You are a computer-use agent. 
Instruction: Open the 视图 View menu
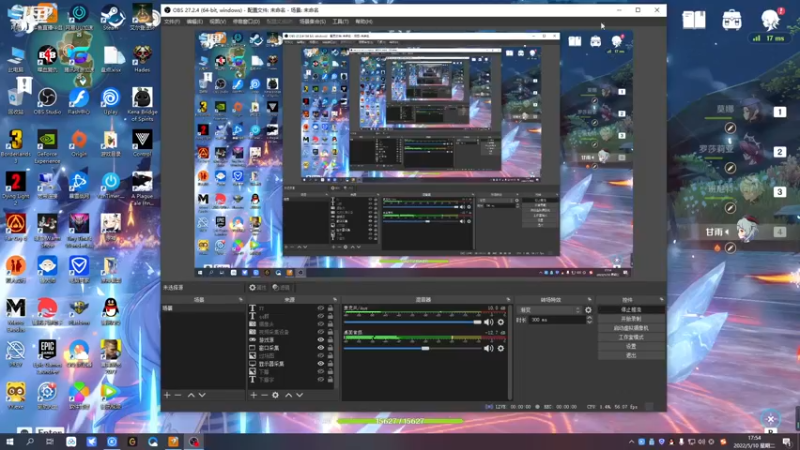tap(217, 21)
